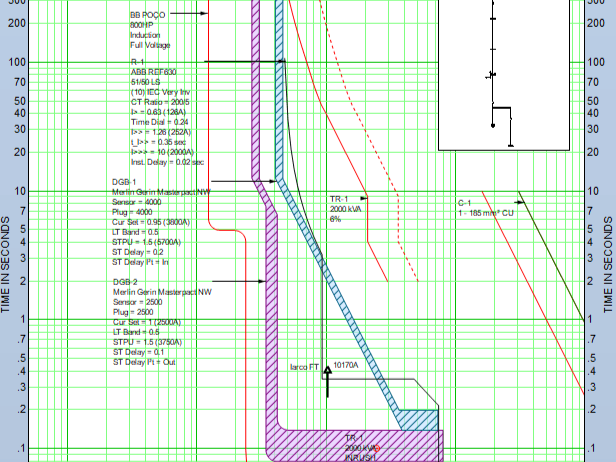The height and width of the screenshot is (462, 616).
Task: Click the 10 tick on the right axis
Action: click(594, 191)
